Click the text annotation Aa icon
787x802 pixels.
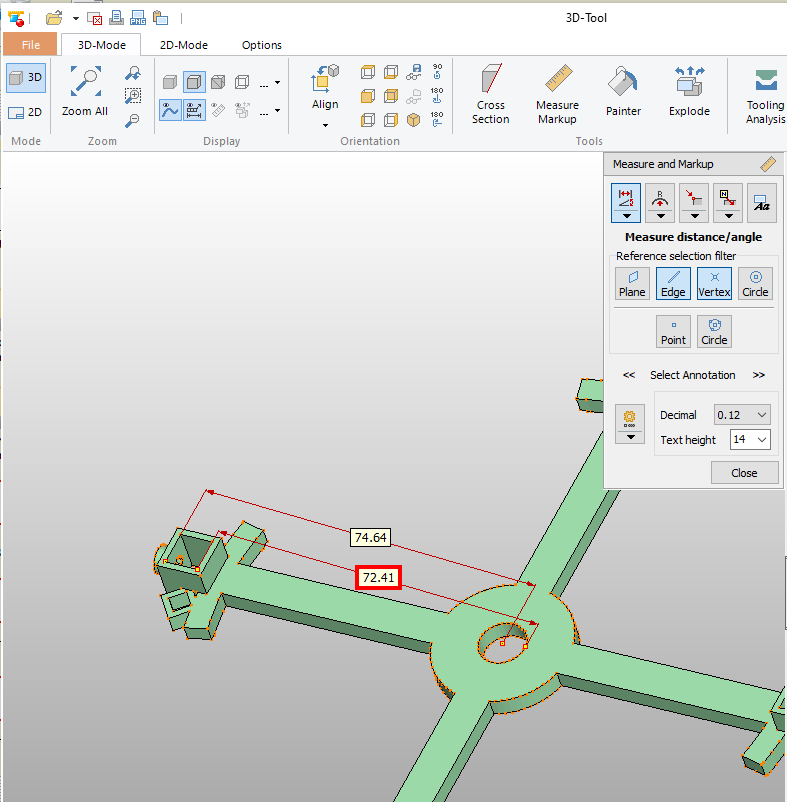(761, 202)
